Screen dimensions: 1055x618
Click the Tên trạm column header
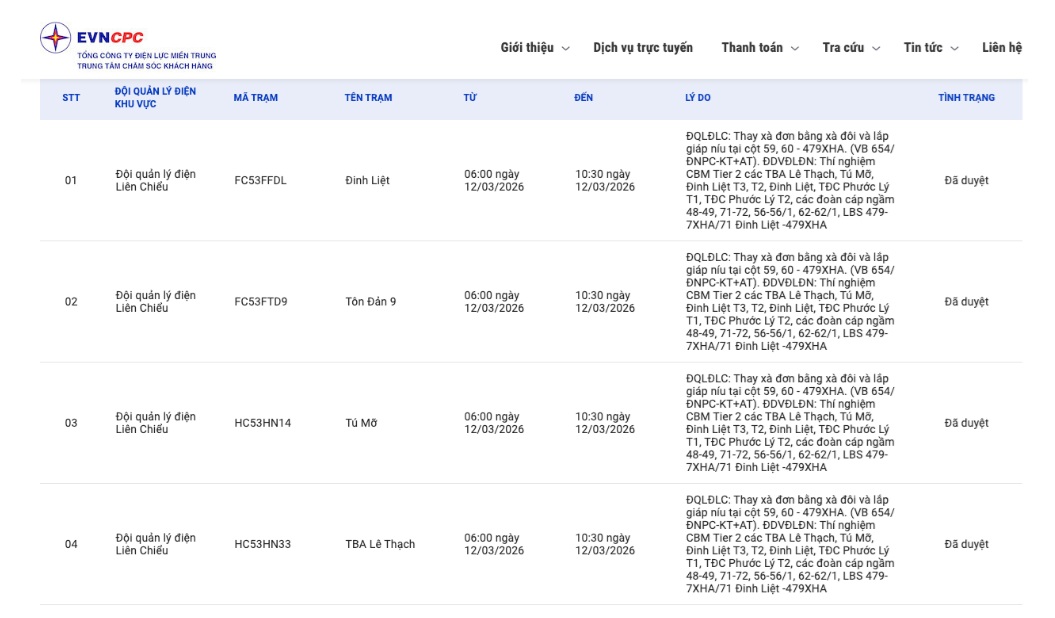[368, 98]
